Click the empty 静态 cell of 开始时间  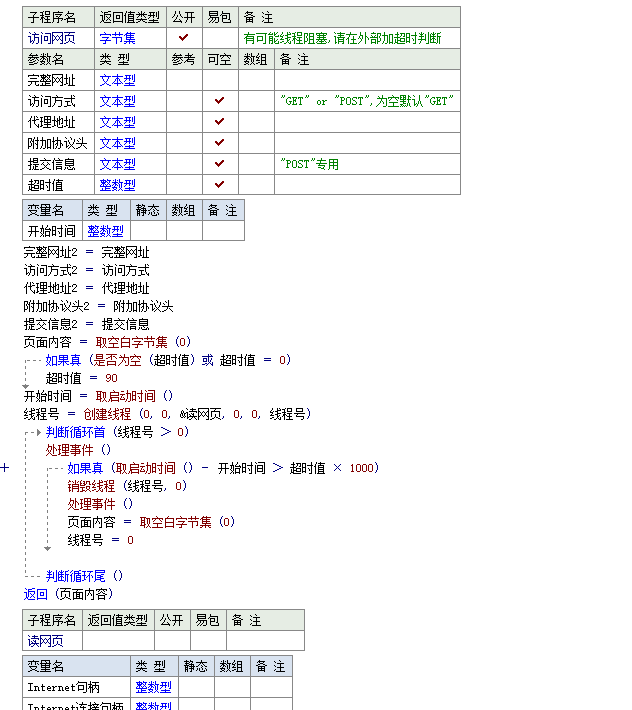148,231
